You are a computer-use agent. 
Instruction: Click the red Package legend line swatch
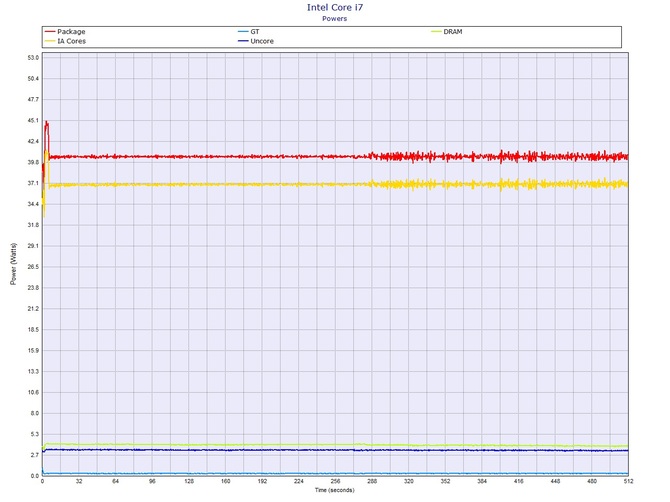pos(50,32)
